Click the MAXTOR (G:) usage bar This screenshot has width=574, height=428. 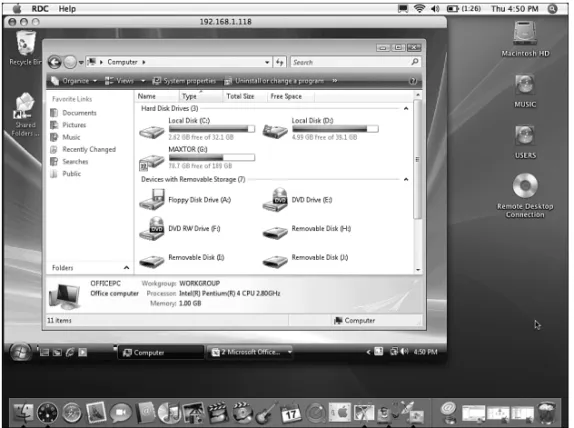coord(212,158)
